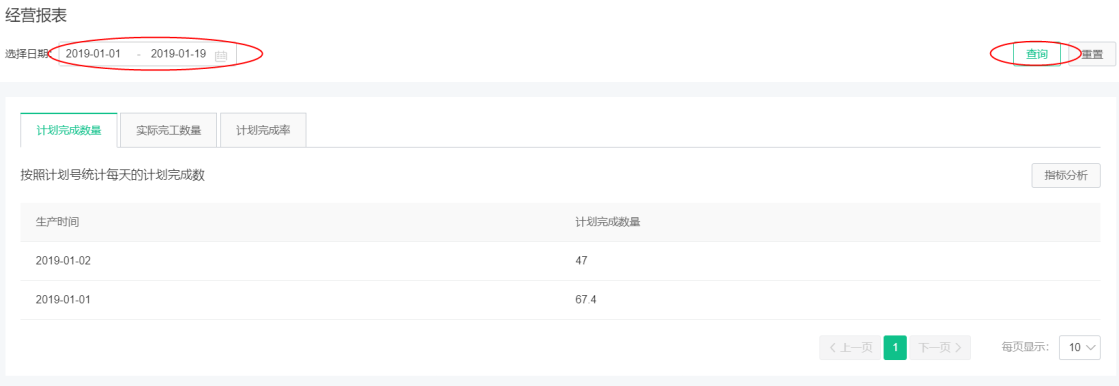Viewport: 1119px width, 386px height.
Task: Open the 计划完成率 tab
Action: pos(263,131)
